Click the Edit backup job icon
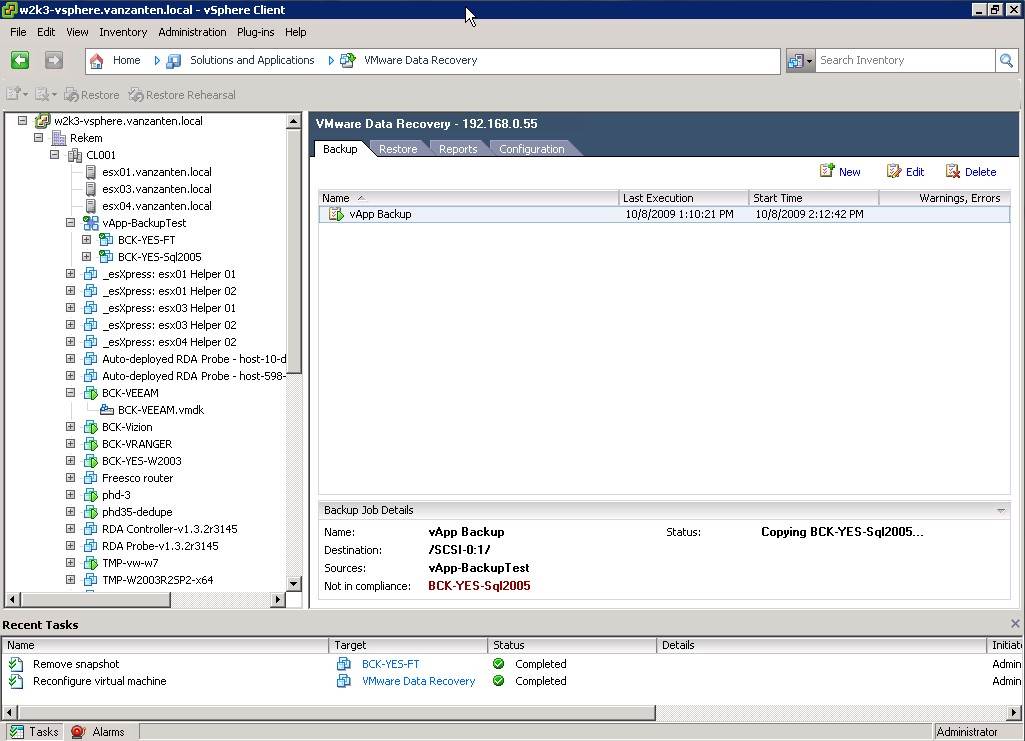 click(894, 172)
